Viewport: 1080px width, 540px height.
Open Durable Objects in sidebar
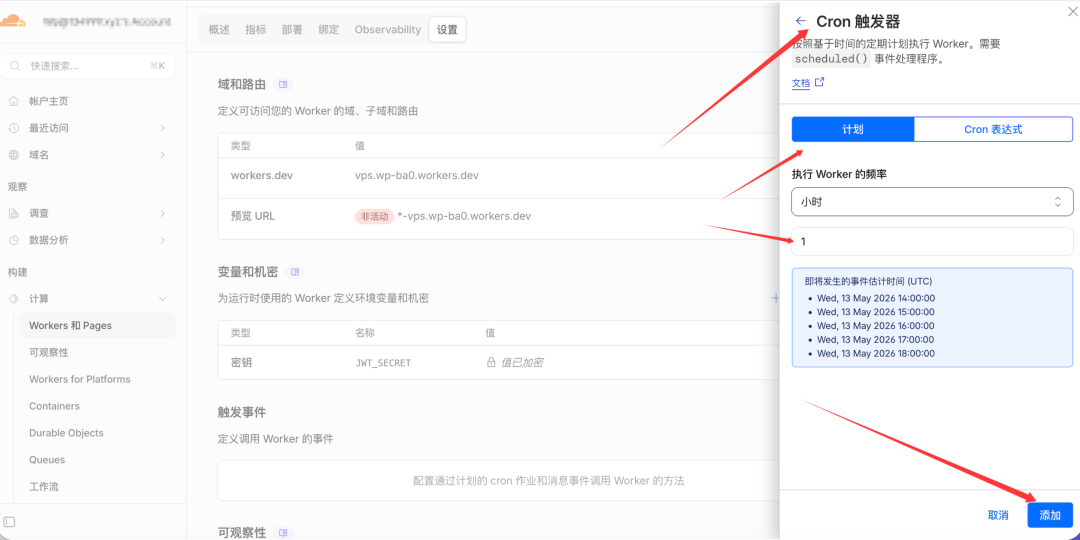coord(66,433)
